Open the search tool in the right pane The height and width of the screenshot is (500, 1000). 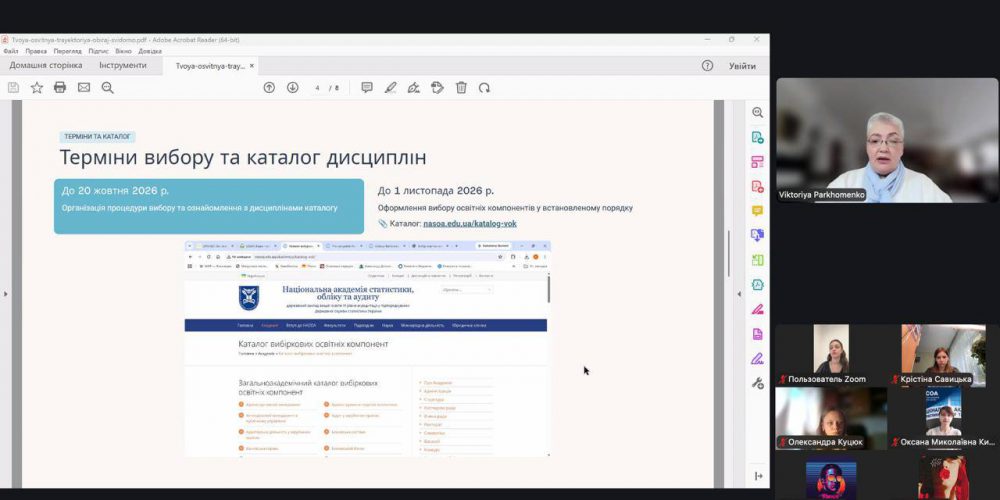pos(757,112)
